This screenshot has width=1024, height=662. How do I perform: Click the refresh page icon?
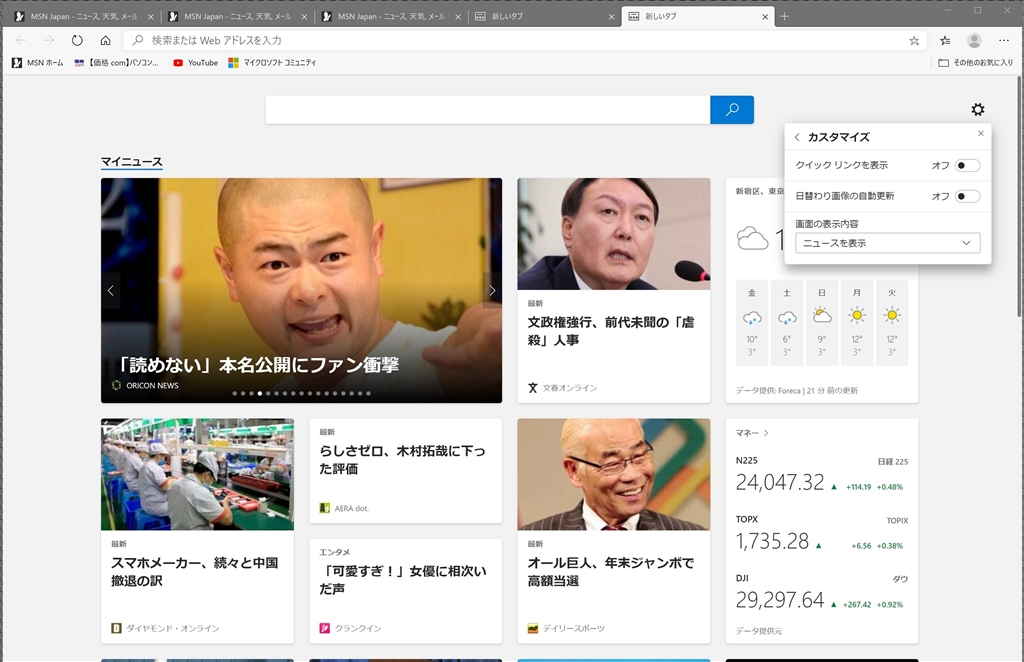[77, 40]
